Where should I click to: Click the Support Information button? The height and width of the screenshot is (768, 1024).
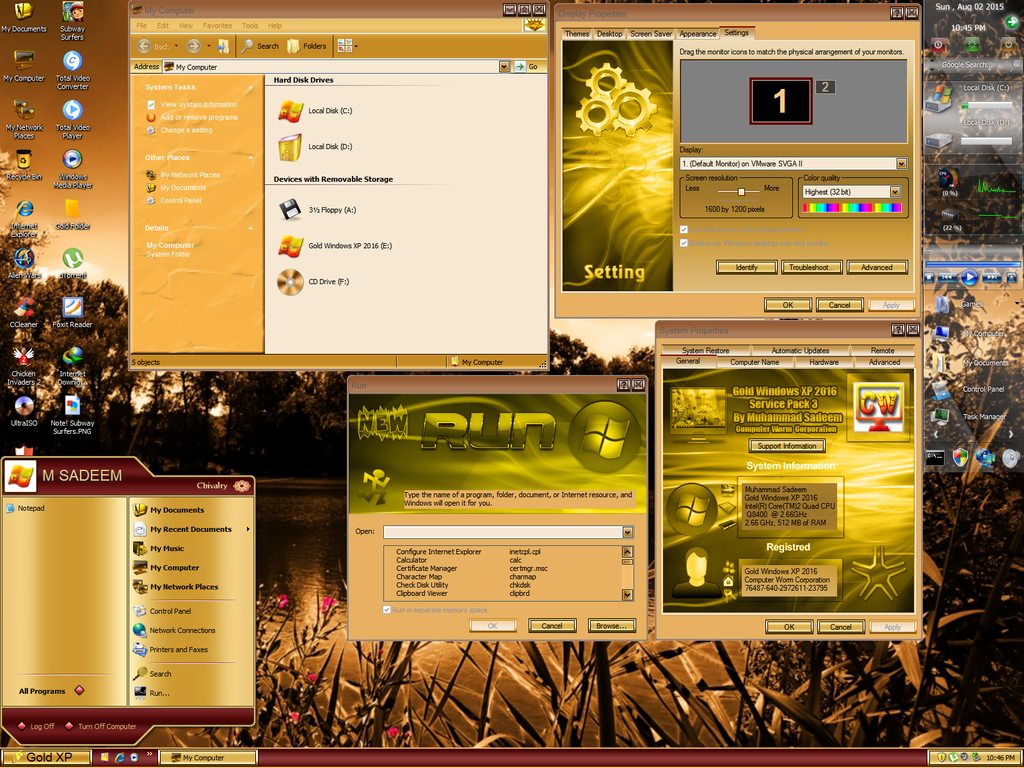[x=789, y=445]
